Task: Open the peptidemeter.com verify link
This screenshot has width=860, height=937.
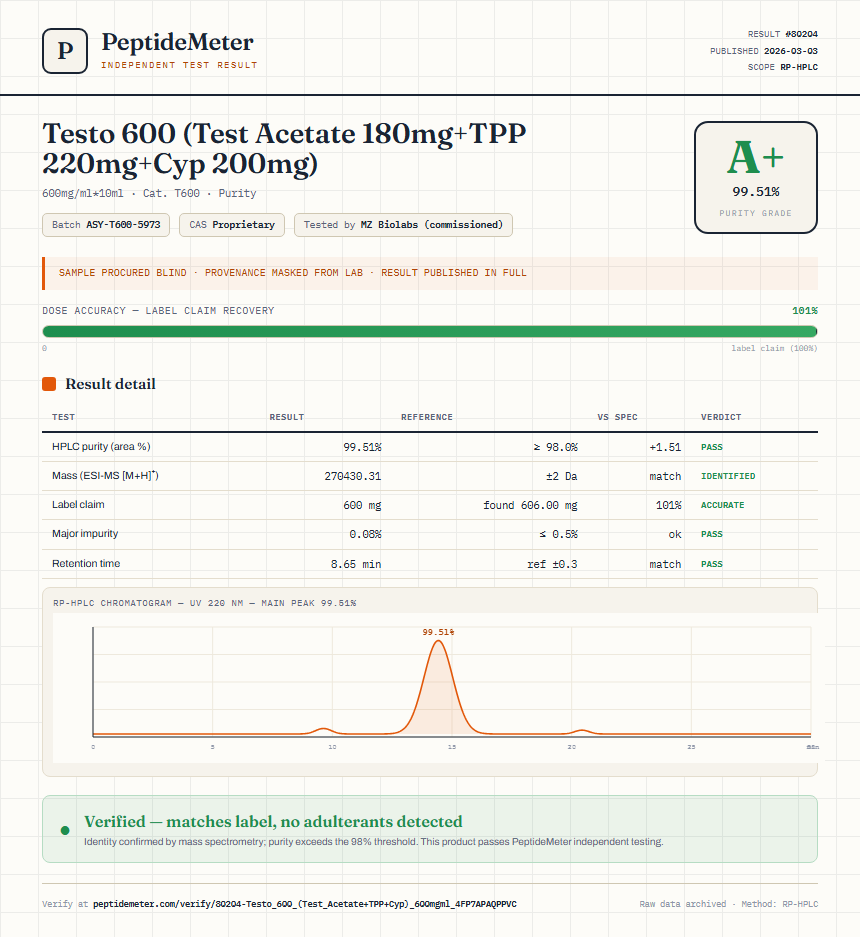Action: click(x=305, y=904)
